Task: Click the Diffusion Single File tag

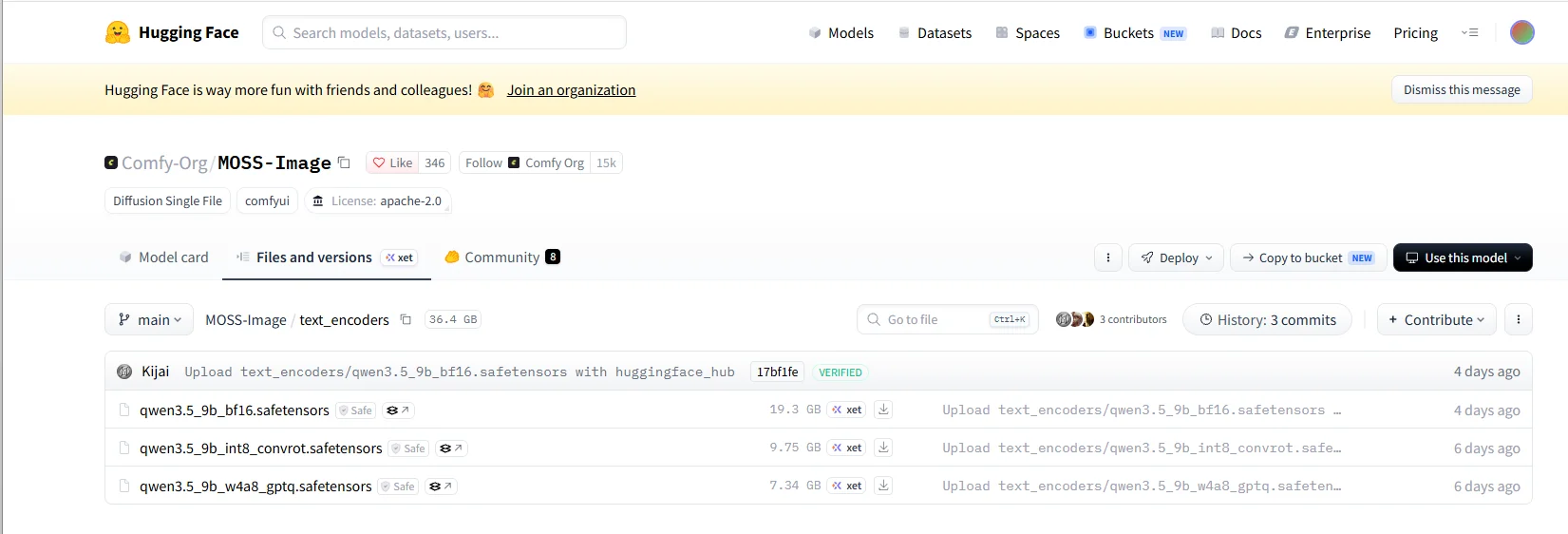Action: (x=167, y=200)
